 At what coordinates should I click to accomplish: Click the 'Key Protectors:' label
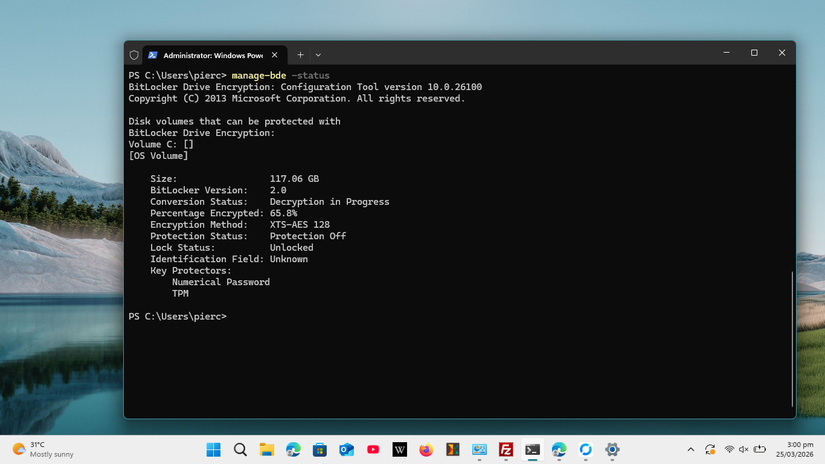[190, 270]
